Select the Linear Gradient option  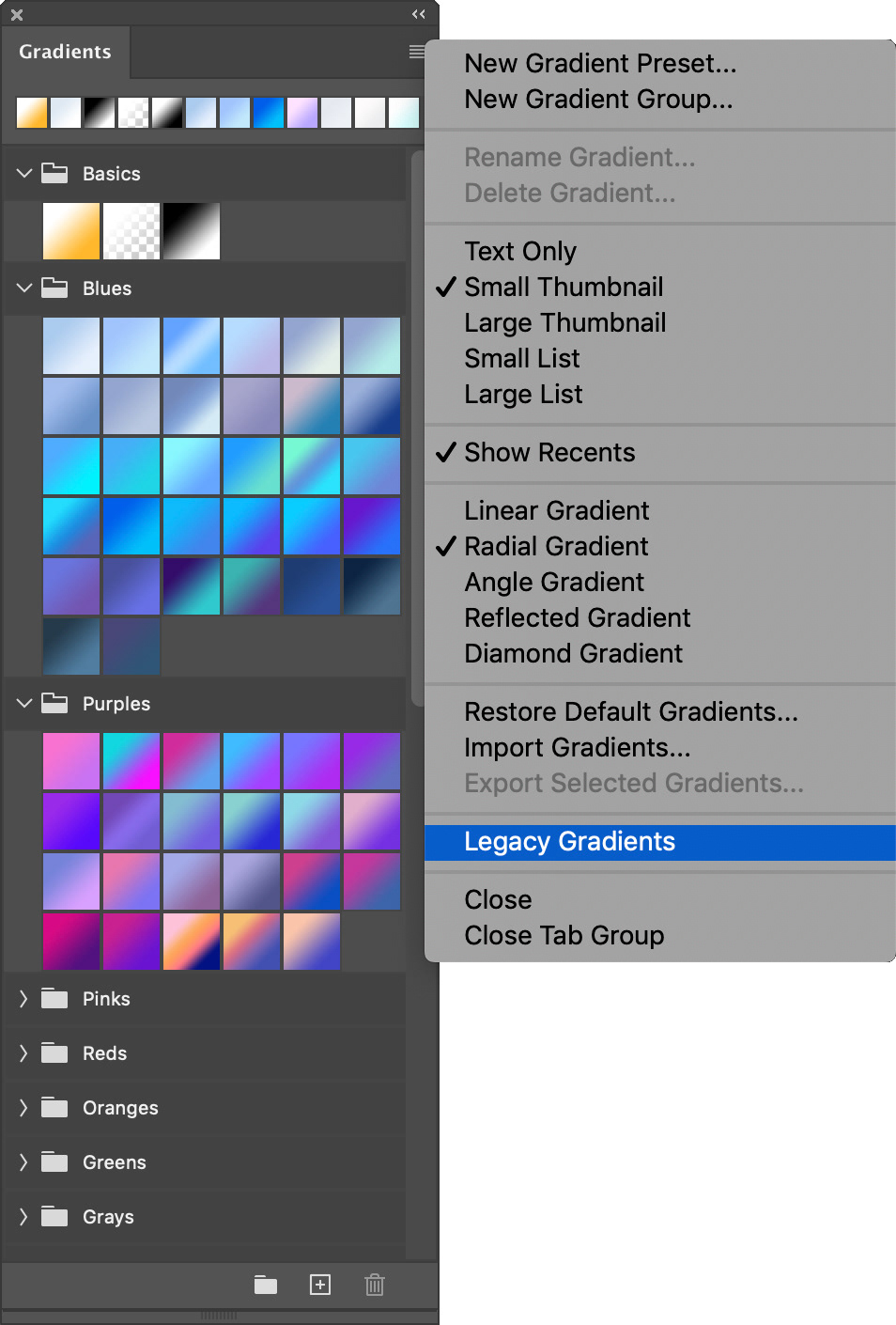[557, 511]
